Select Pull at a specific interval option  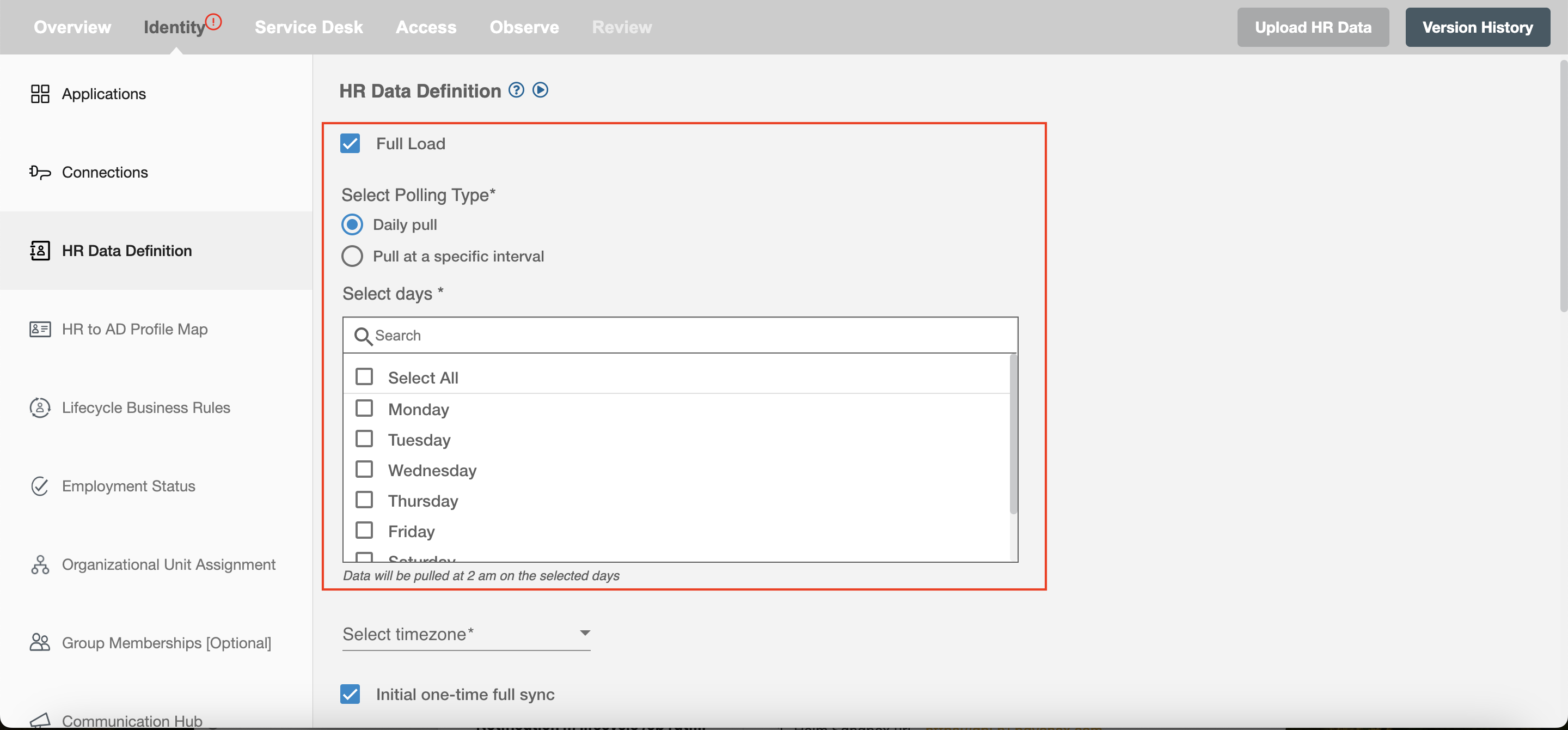(351, 255)
